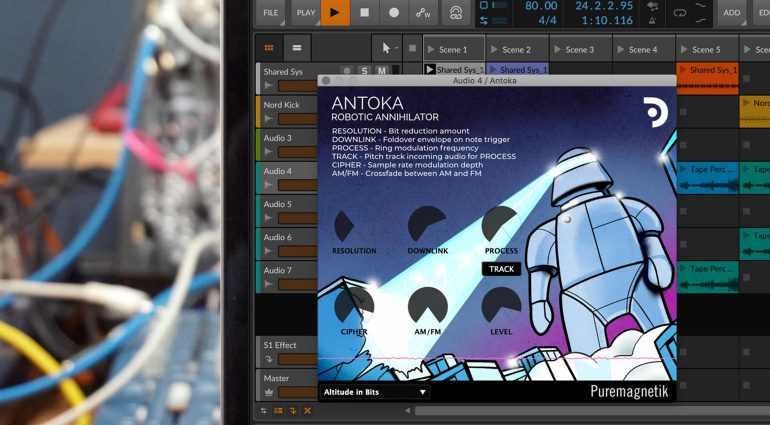
Task: Click the Audio 7 track play icon
Action: pos(268,284)
